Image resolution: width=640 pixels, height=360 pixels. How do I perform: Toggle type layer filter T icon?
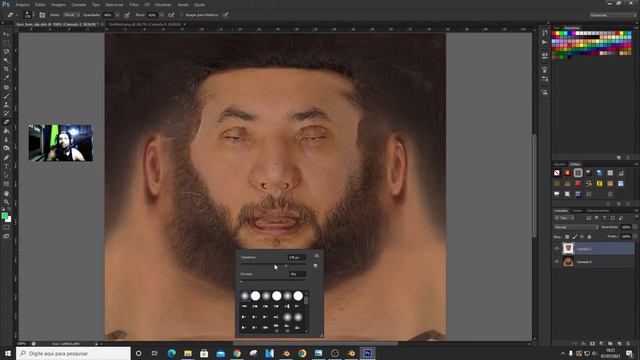[604, 218]
